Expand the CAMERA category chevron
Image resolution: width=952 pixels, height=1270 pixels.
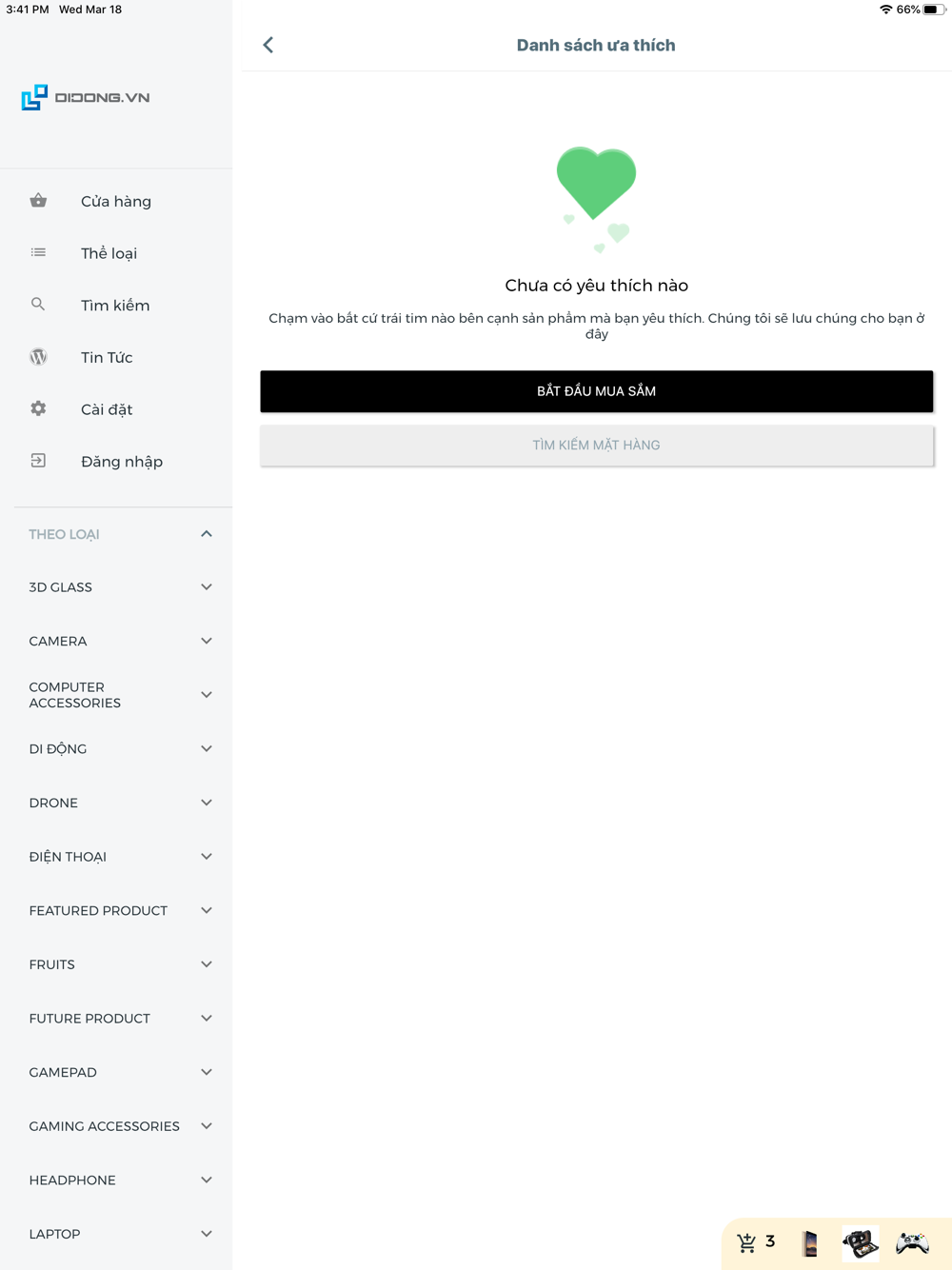pos(207,641)
